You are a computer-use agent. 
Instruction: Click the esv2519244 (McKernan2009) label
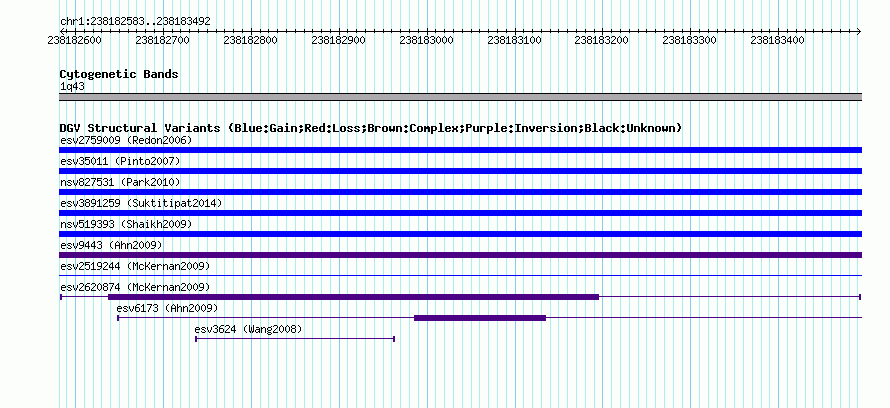[x=135, y=266]
